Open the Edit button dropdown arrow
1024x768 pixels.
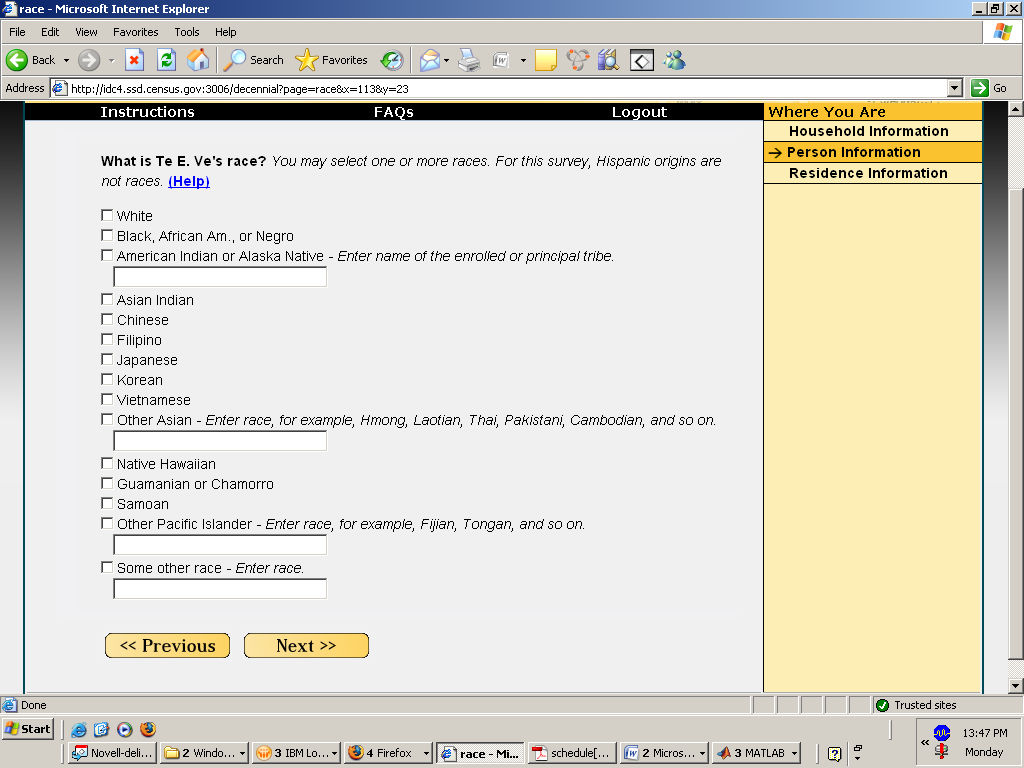click(523, 60)
